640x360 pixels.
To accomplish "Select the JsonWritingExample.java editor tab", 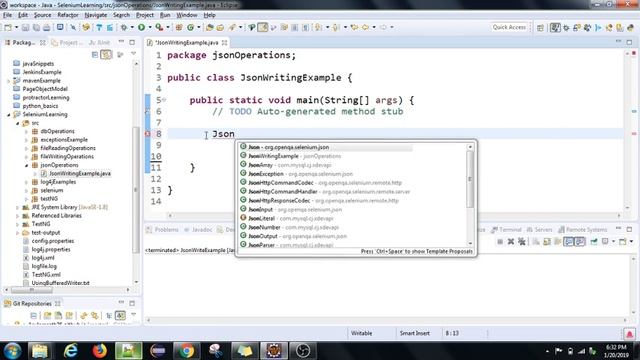I will click(187, 42).
